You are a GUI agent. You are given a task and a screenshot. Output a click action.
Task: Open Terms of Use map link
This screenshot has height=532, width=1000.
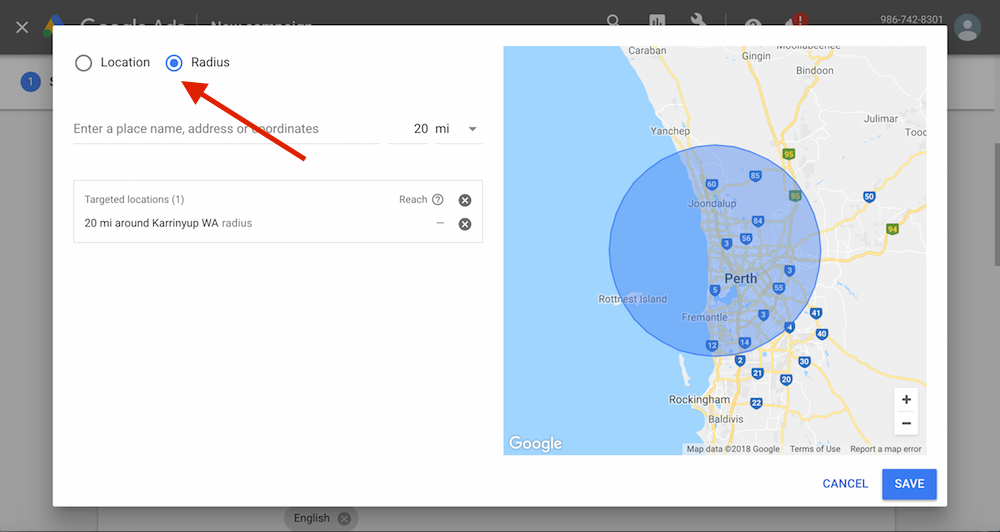(815, 449)
